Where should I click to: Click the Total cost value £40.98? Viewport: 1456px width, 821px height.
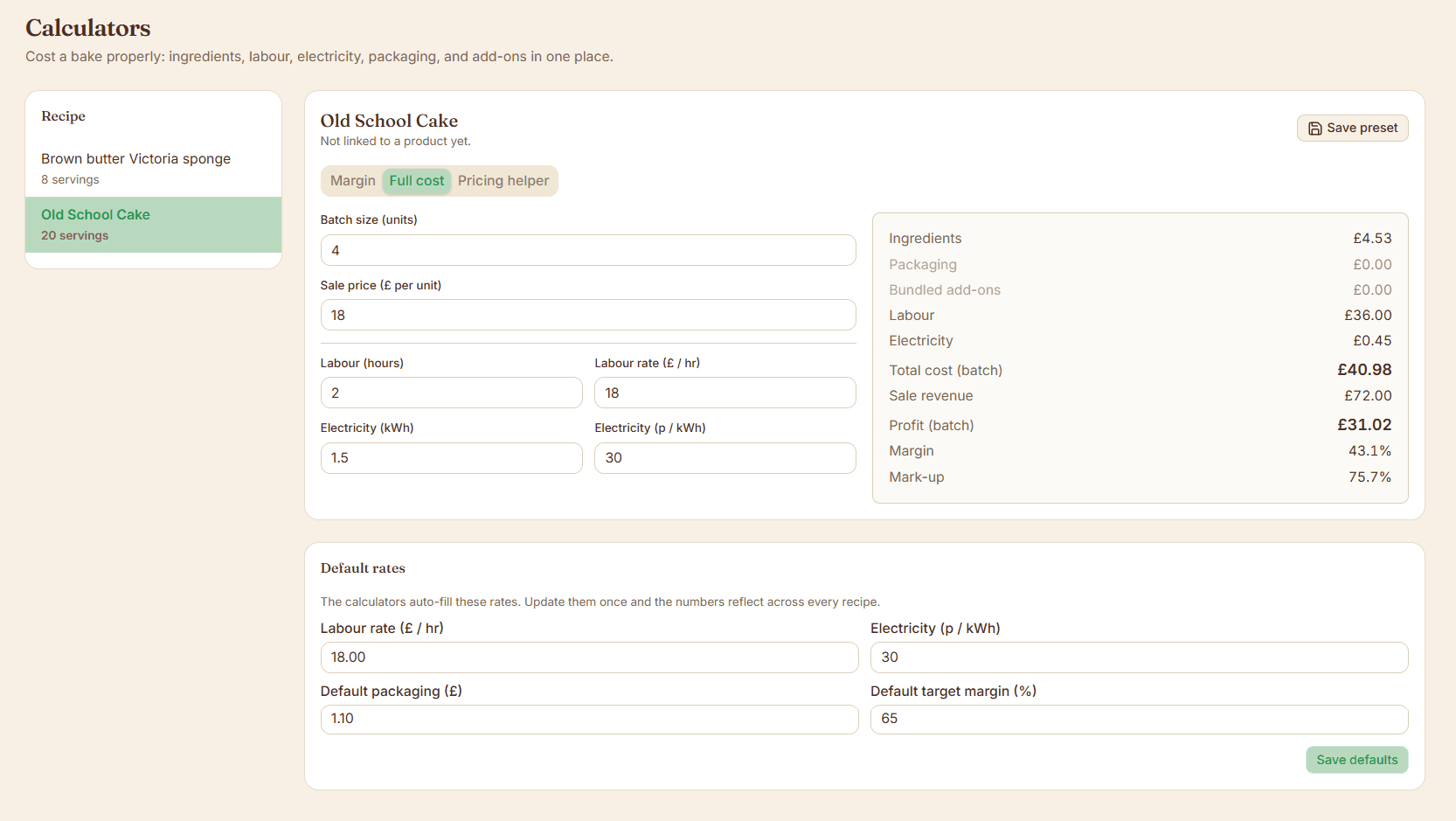point(1364,370)
